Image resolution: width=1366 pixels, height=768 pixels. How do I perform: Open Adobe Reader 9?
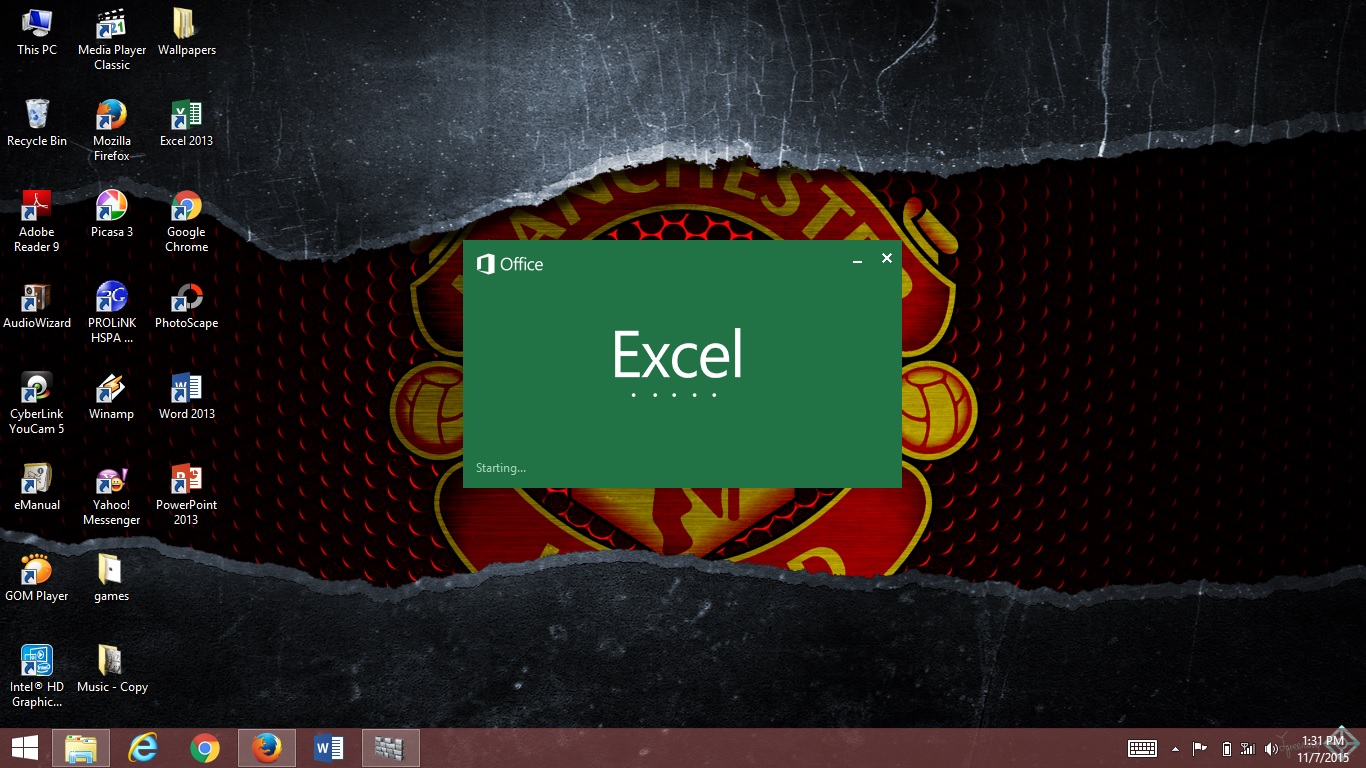coord(37,206)
